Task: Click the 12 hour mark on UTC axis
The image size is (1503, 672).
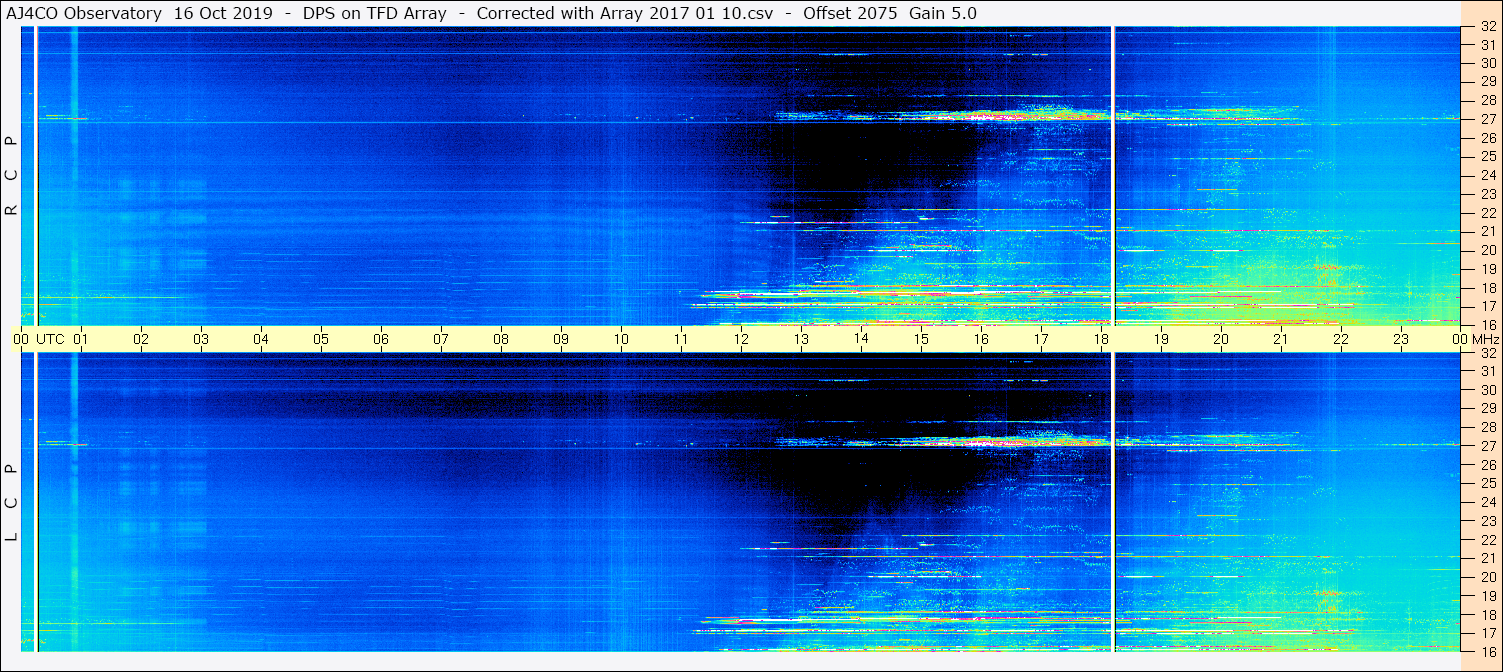Action: click(x=741, y=339)
